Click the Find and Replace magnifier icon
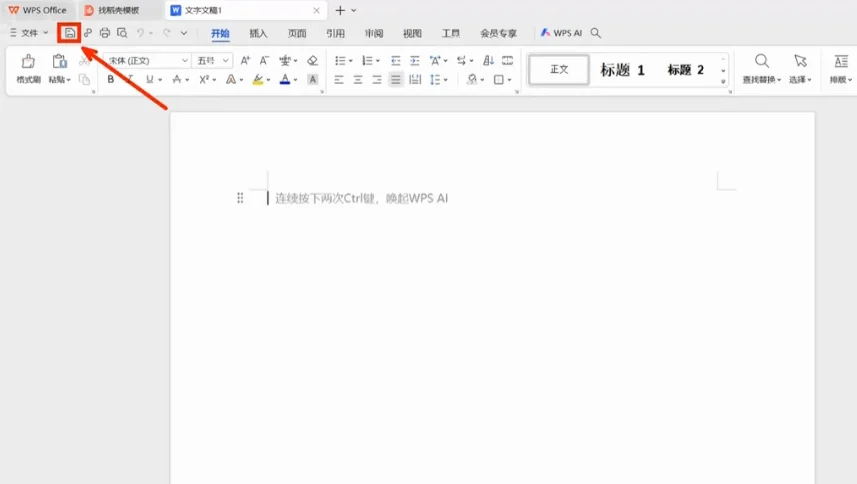 [x=761, y=61]
